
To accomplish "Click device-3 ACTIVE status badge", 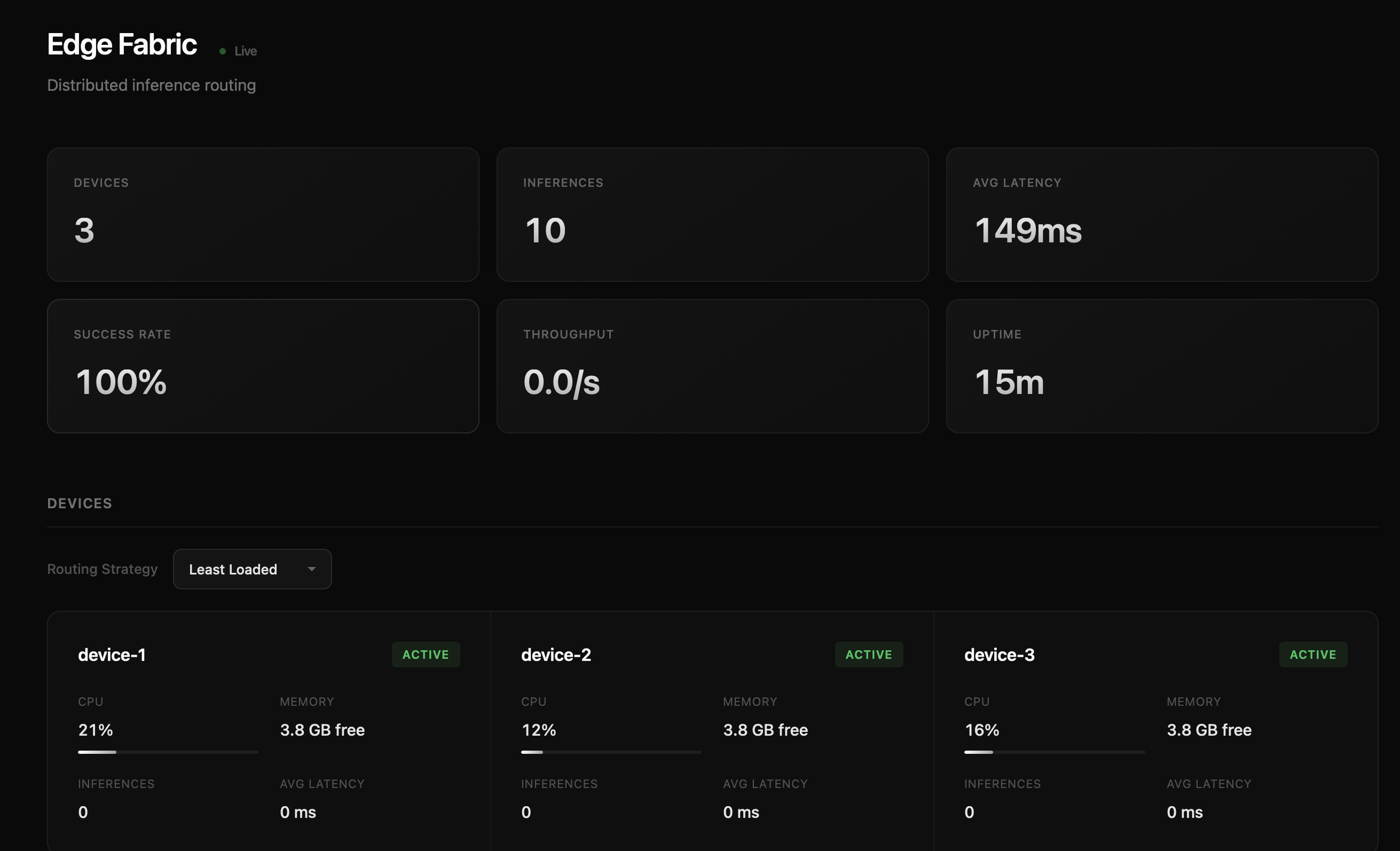I will pos(1312,655).
